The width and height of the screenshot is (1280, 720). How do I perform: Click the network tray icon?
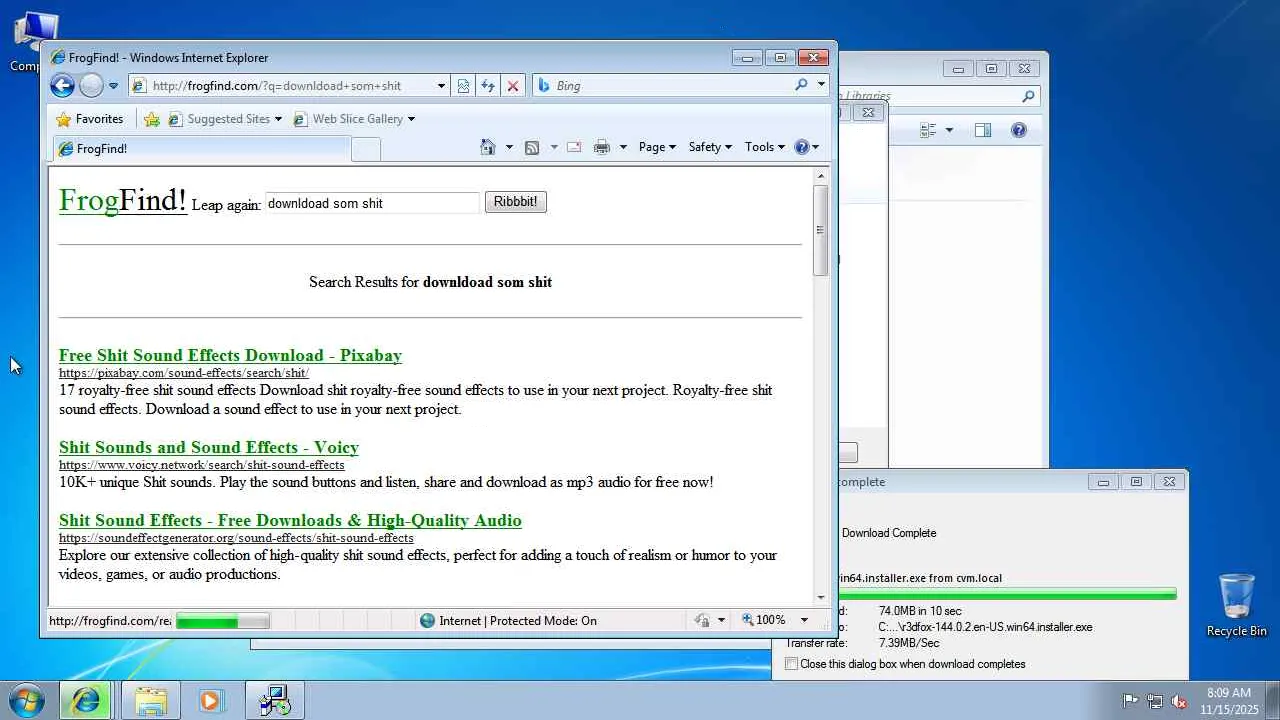(1155, 701)
